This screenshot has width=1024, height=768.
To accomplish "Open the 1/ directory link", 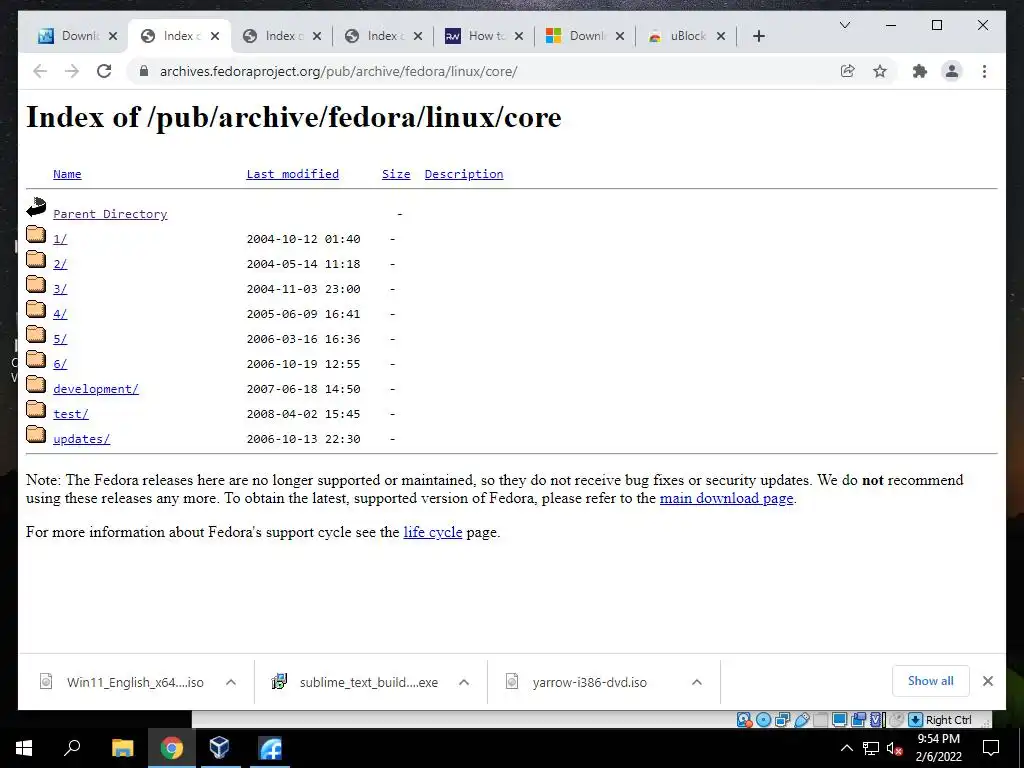I will (x=60, y=239).
